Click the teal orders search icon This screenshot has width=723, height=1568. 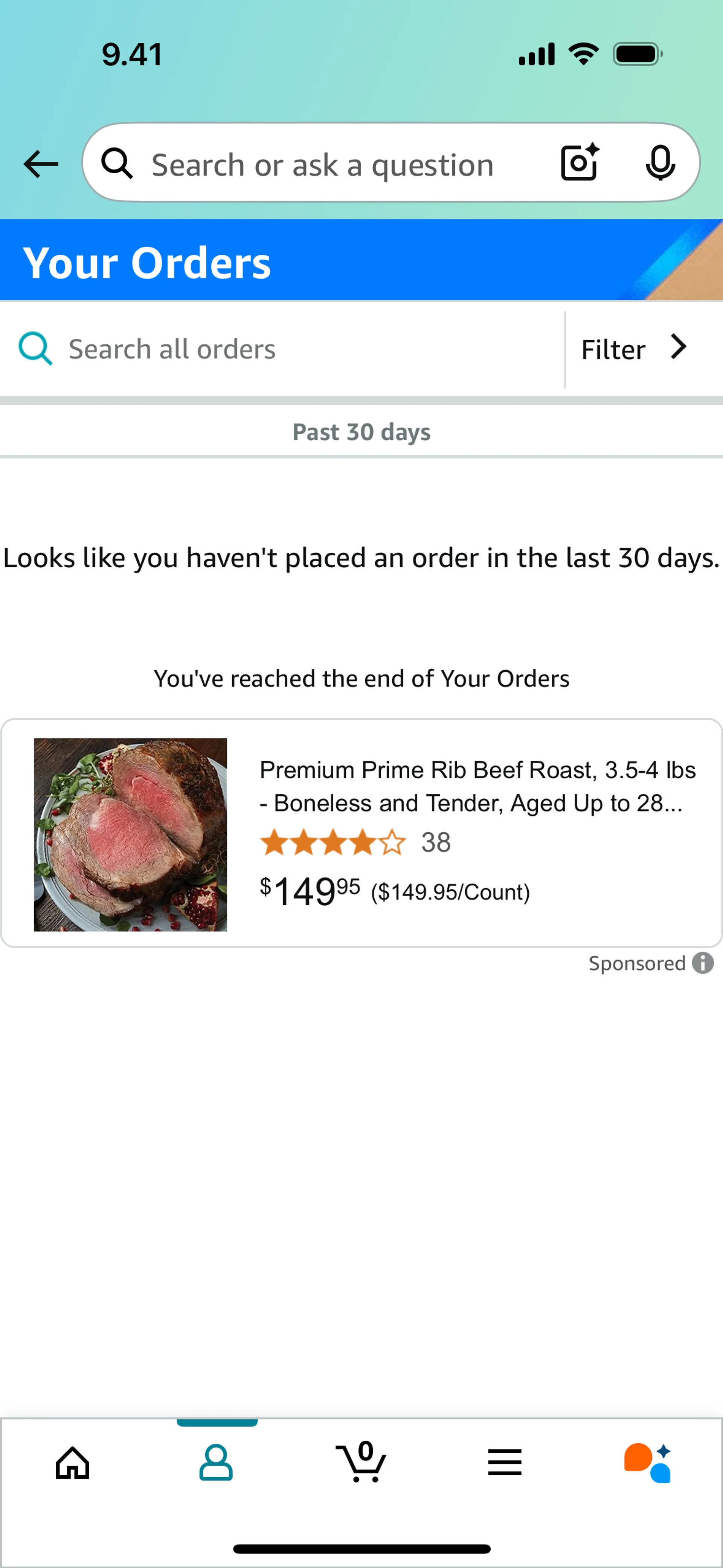coord(35,348)
